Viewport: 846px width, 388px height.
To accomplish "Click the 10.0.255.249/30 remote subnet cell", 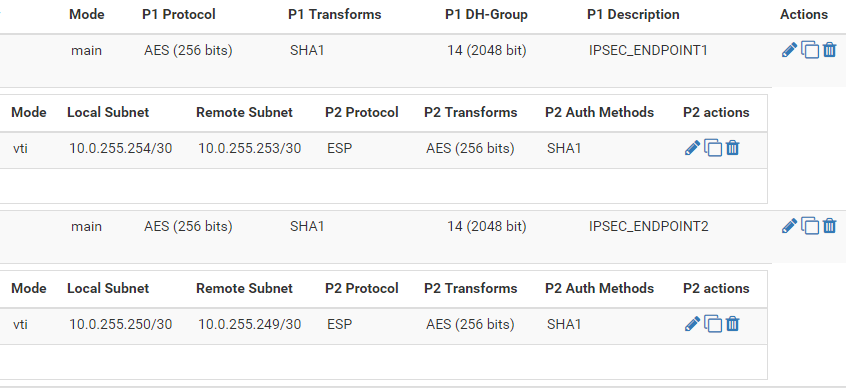I will click(x=249, y=324).
